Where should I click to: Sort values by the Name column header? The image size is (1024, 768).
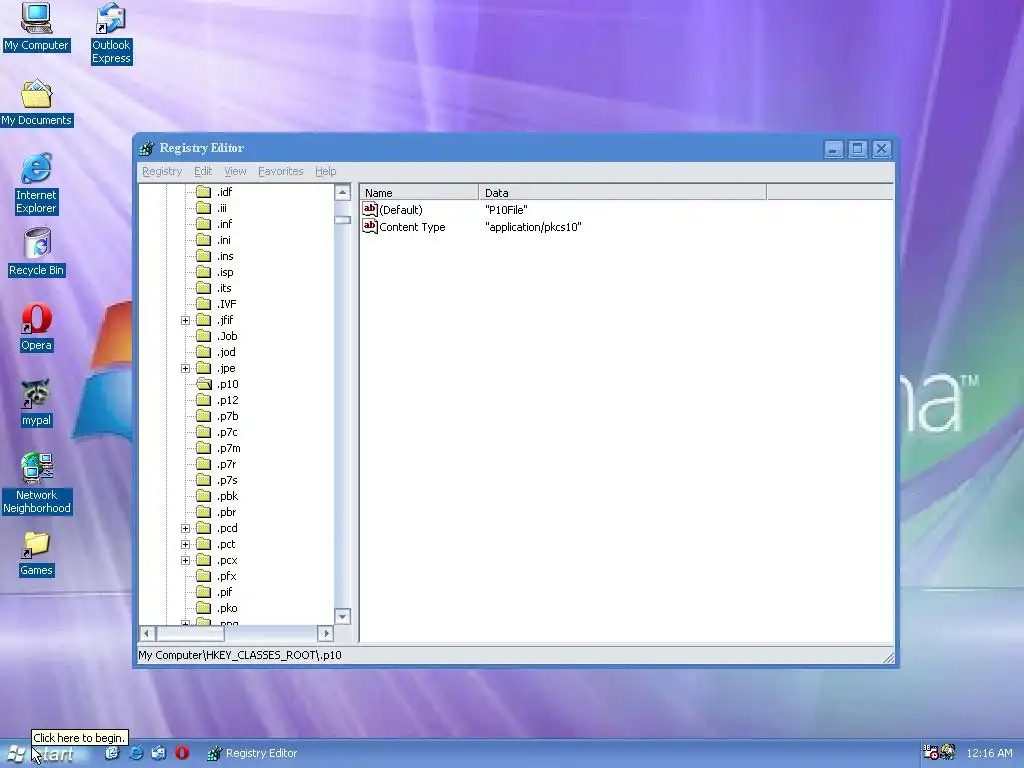point(419,193)
